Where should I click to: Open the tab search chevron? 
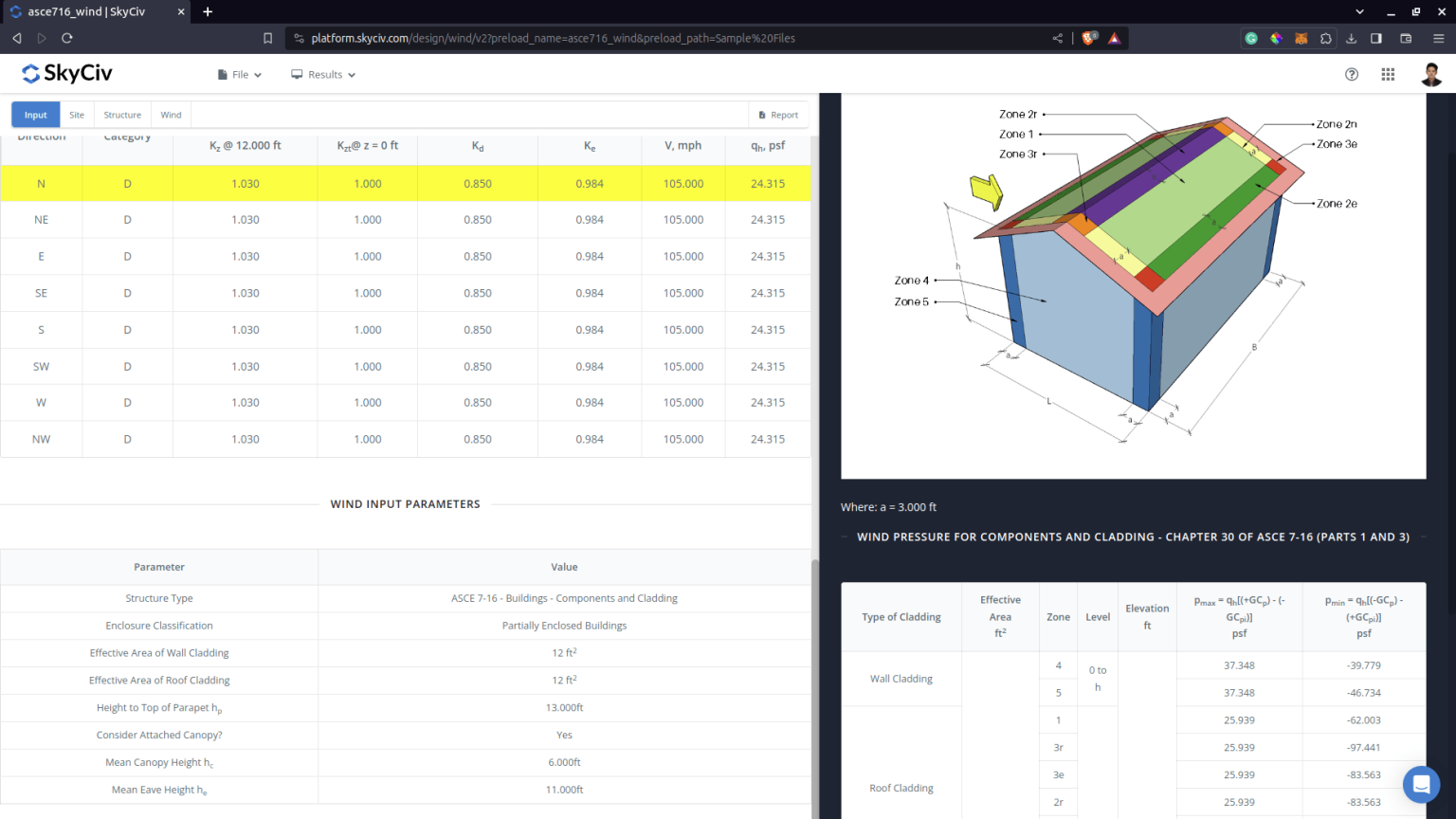click(x=1359, y=11)
